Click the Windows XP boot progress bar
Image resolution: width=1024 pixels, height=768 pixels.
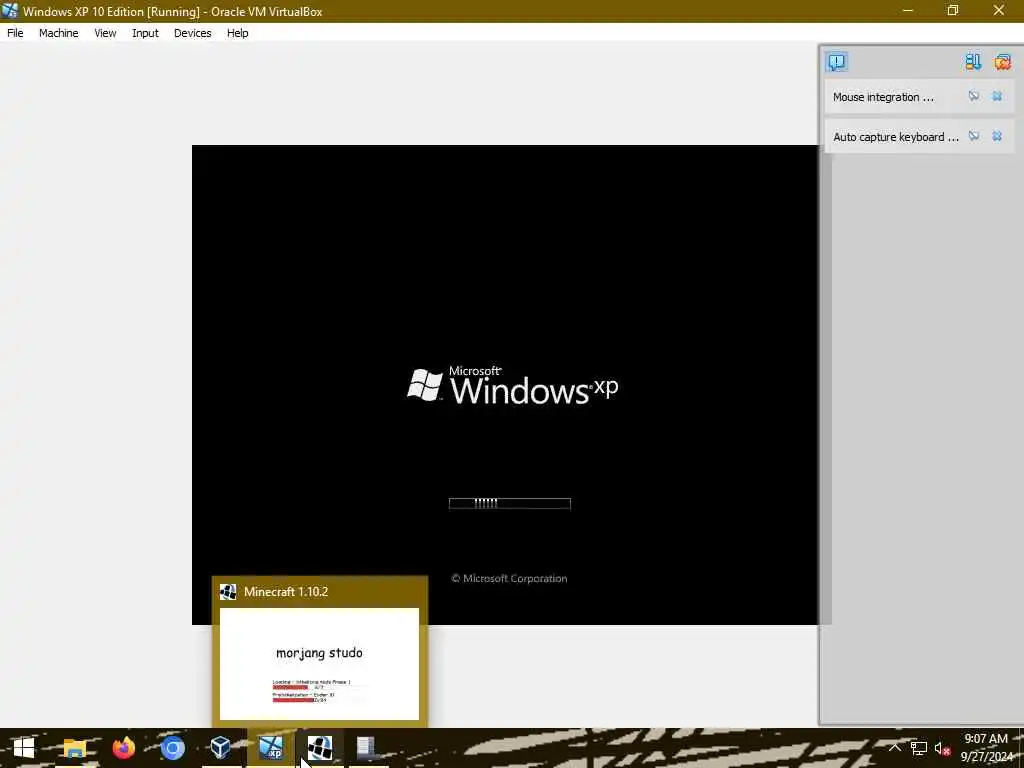click(509, 503)
